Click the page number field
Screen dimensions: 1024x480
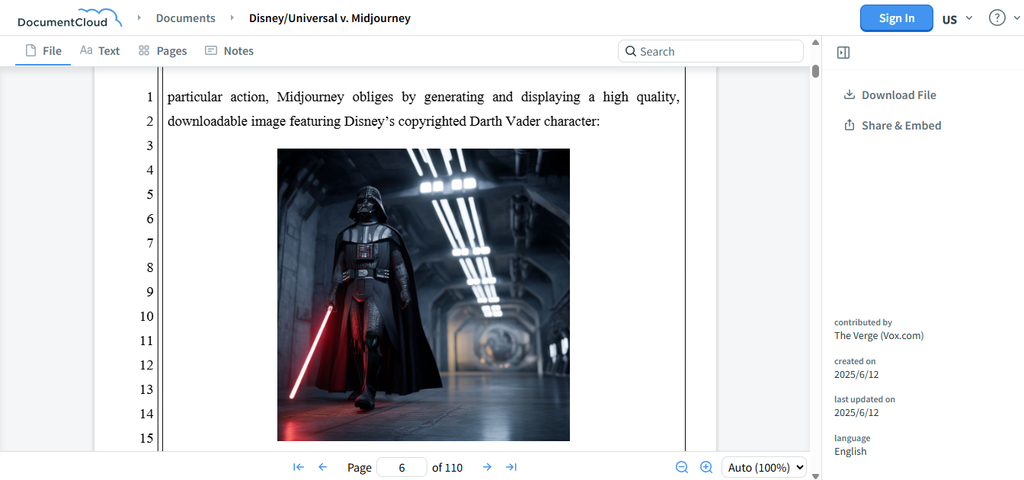click(402, 468)
